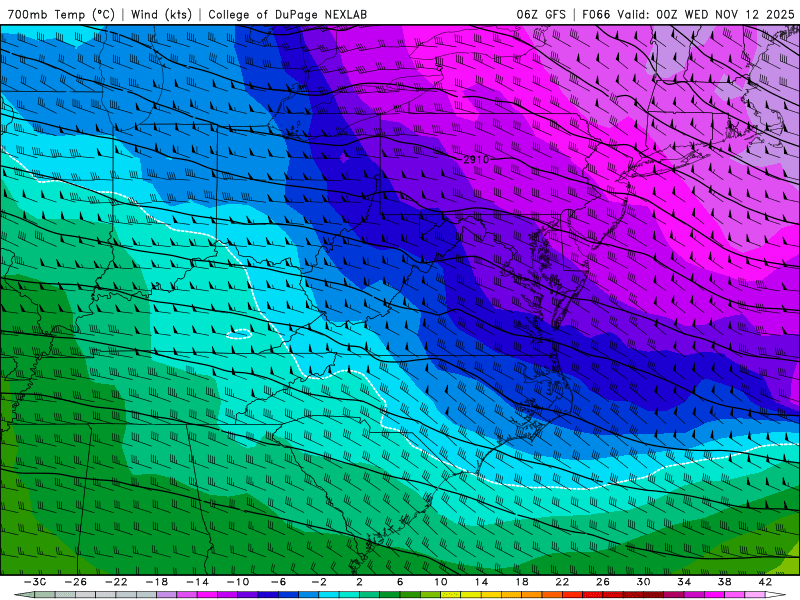Select the "-6" colorbar tick label
The width and height of the screenshot is (800, 600).
click(x=279, y=582)
